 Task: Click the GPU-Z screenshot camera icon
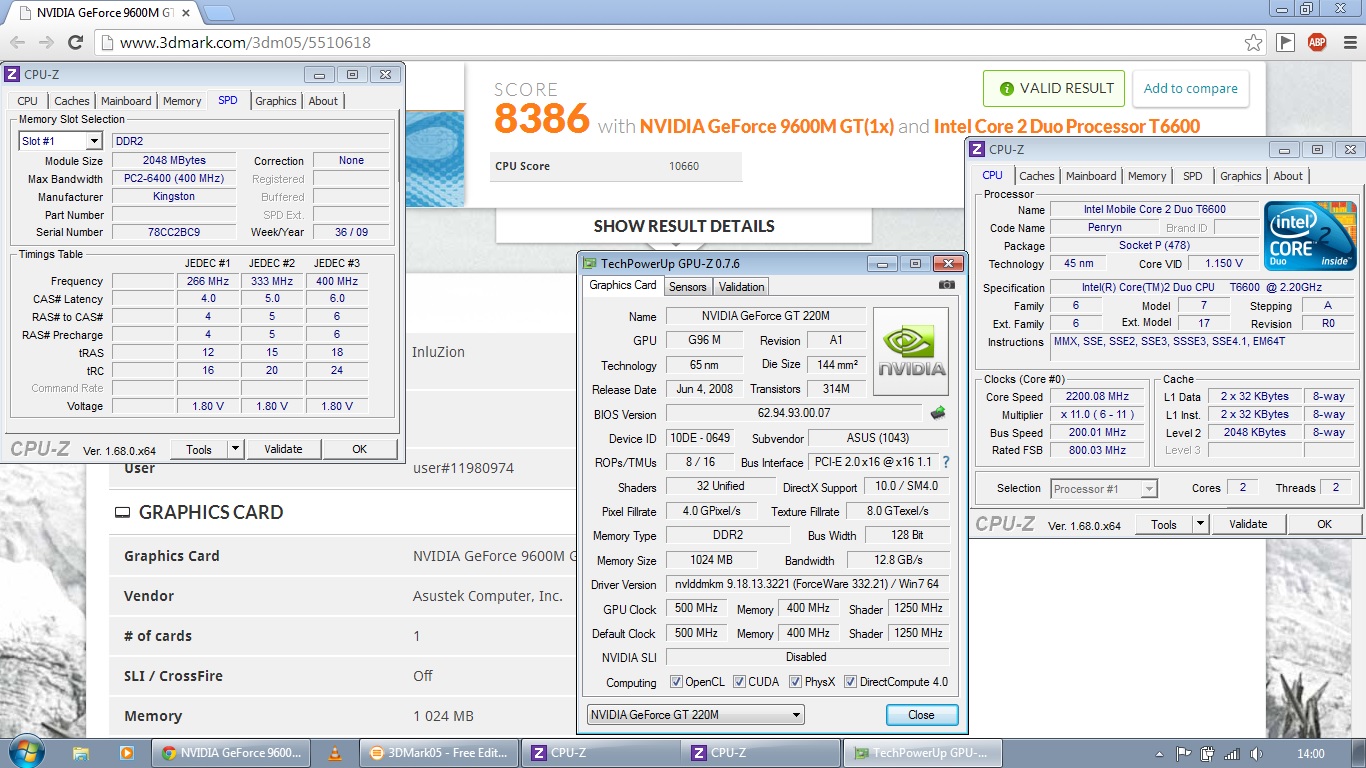[947, 285]
